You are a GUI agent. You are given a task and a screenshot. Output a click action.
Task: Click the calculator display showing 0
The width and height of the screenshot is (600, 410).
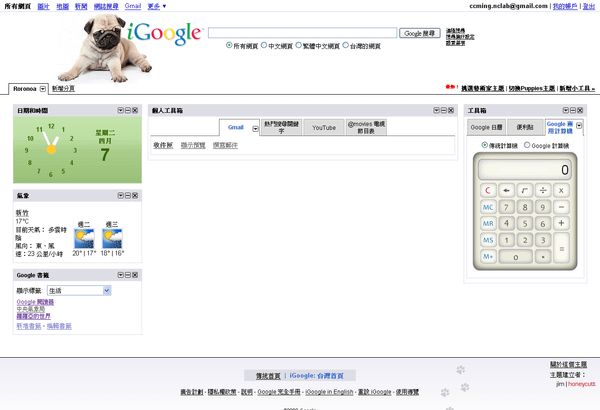(x=525, y=169)
